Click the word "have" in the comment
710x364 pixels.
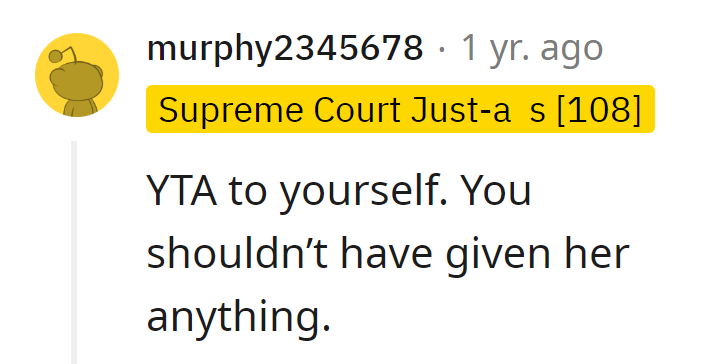tap(386, 254)
